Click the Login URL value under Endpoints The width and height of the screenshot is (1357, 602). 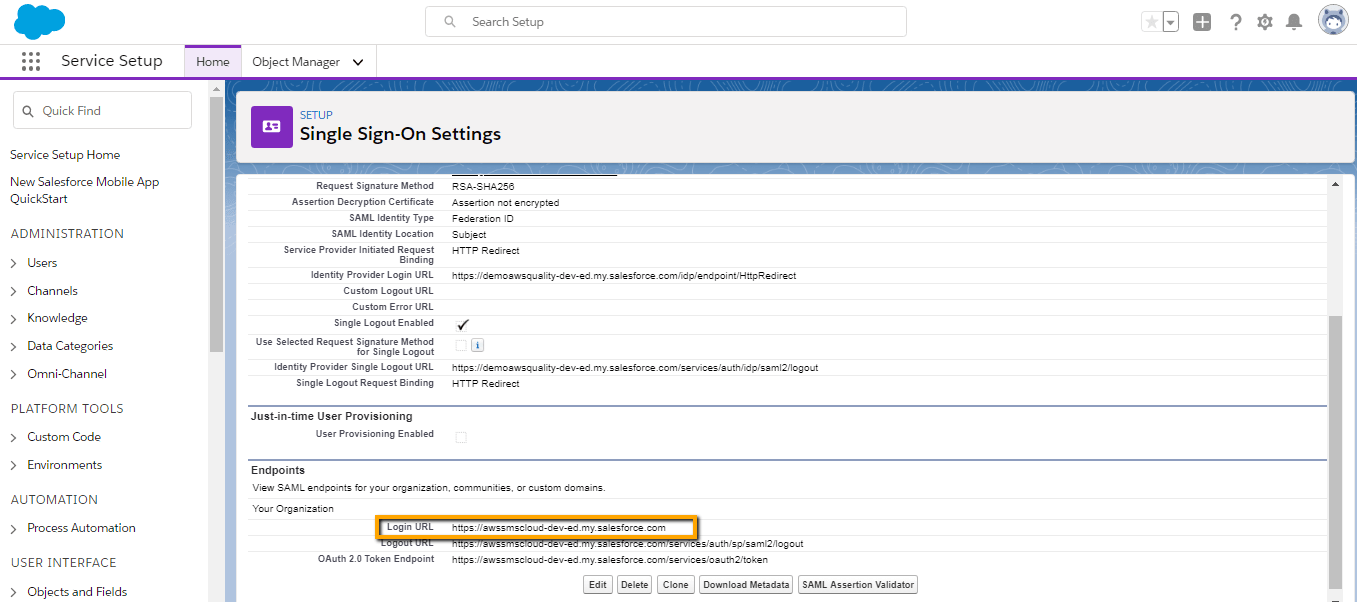559,528
